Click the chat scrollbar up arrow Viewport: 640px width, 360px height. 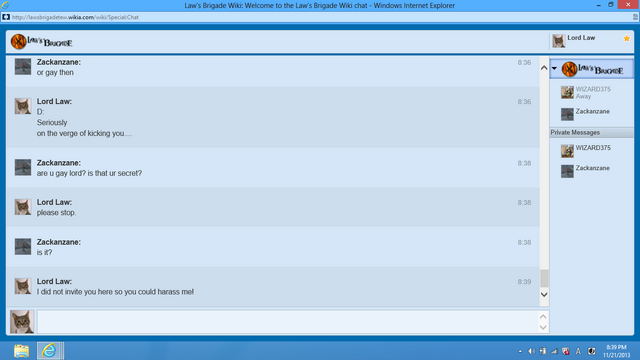544,68
